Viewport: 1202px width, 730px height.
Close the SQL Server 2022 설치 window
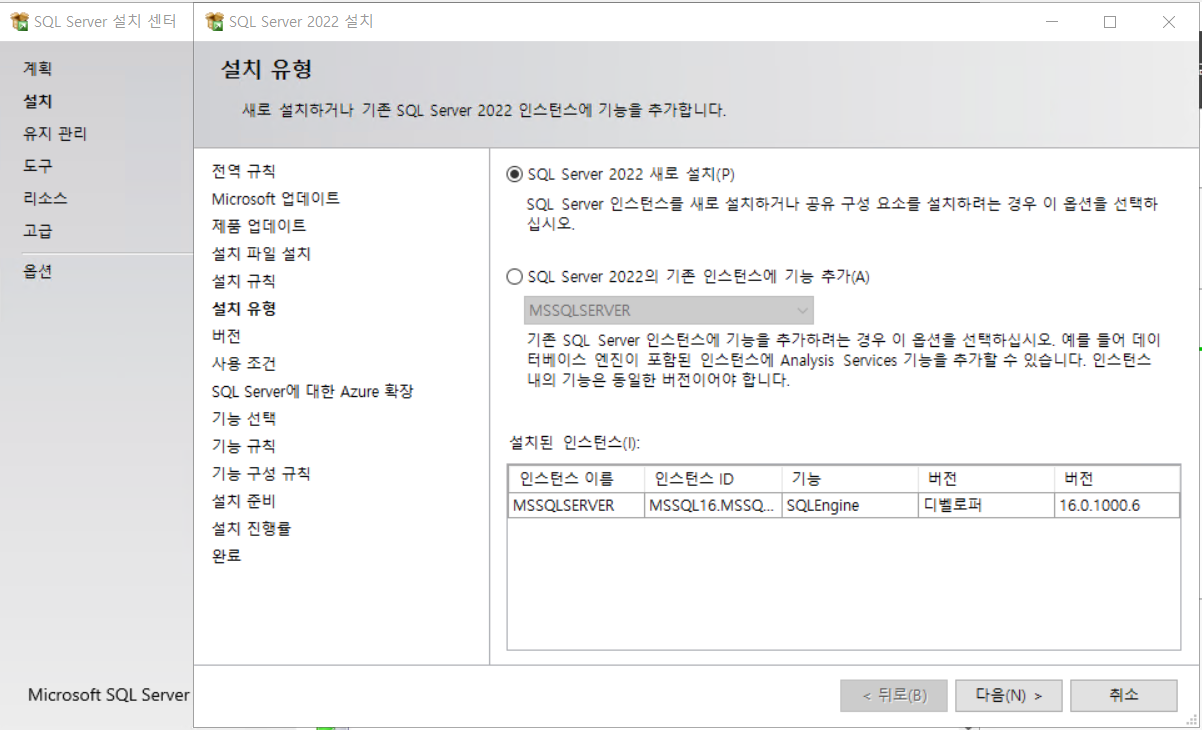click(1169, 21)
